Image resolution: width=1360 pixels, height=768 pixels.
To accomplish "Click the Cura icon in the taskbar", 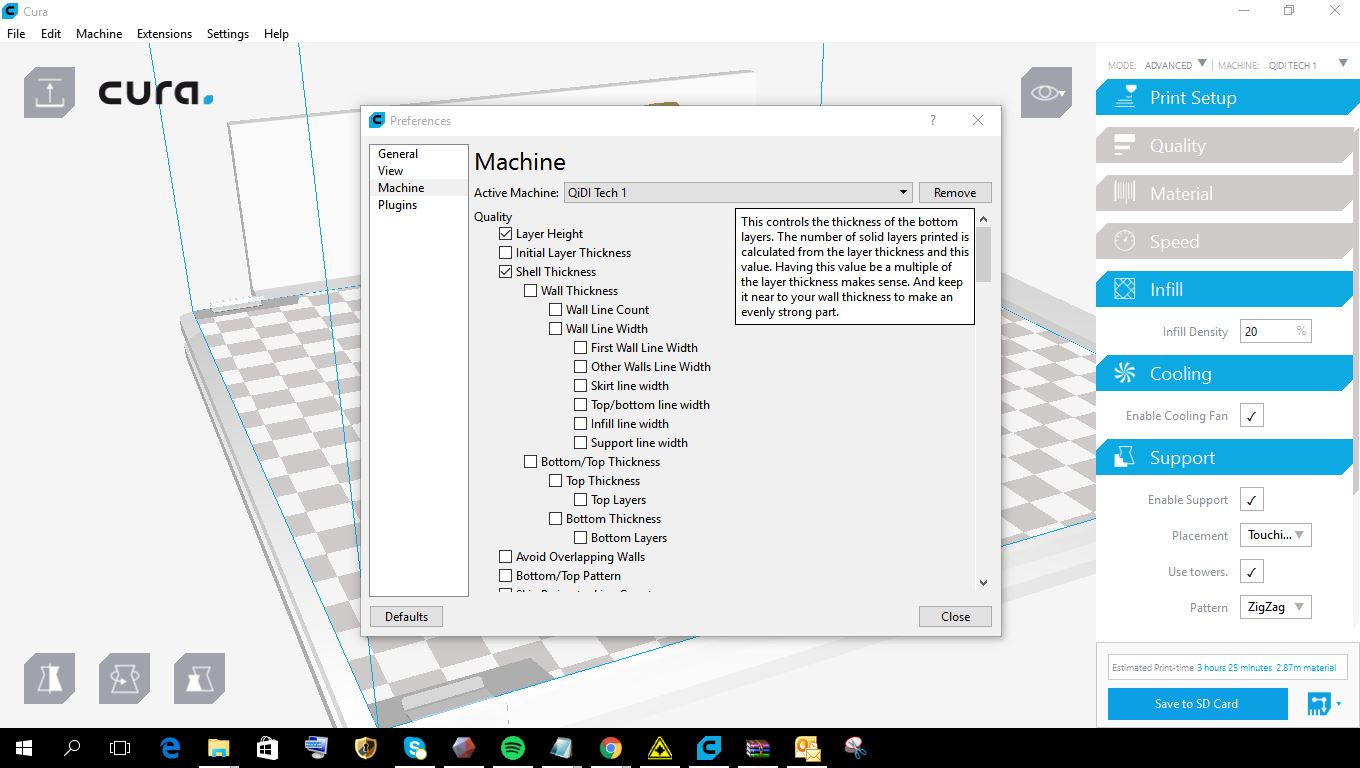I will click(x=709, y=747).
